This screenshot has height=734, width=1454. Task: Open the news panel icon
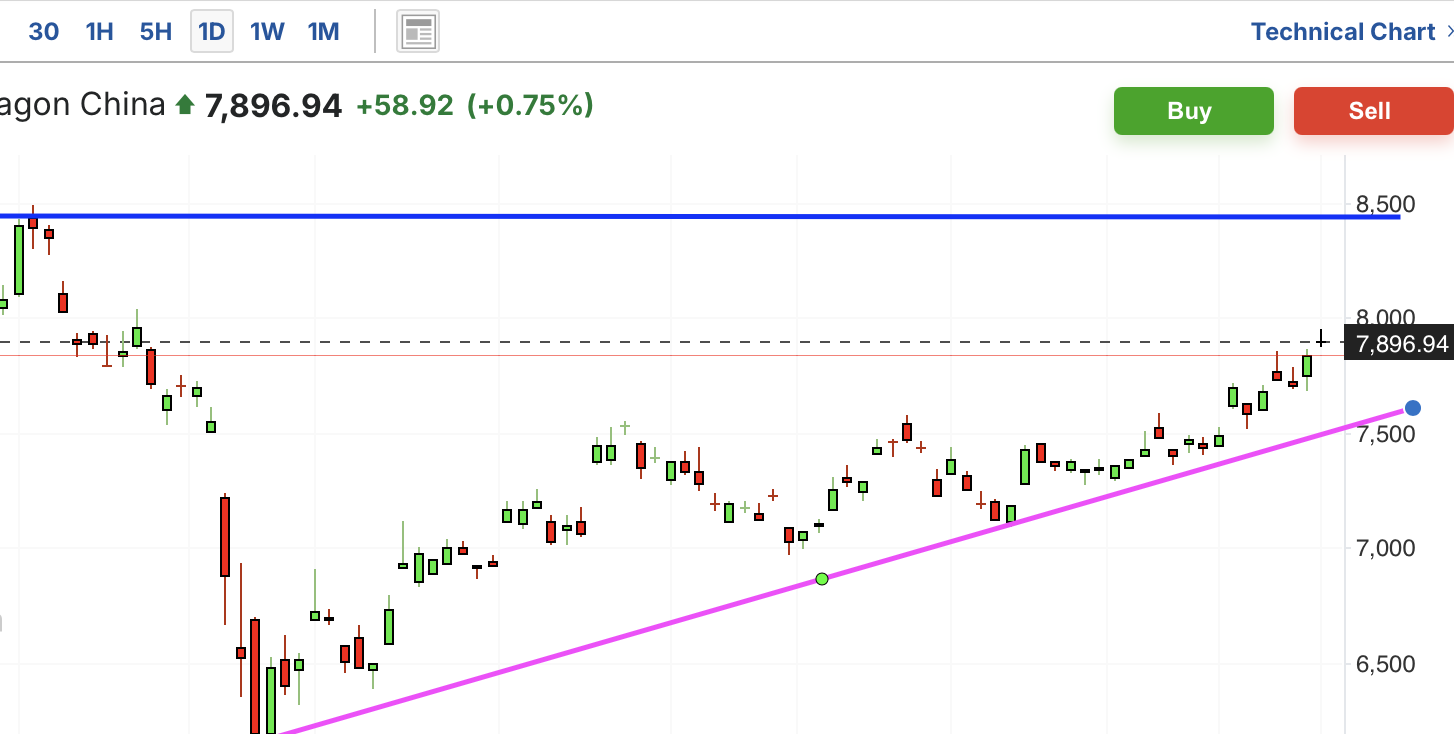(418, 32)
